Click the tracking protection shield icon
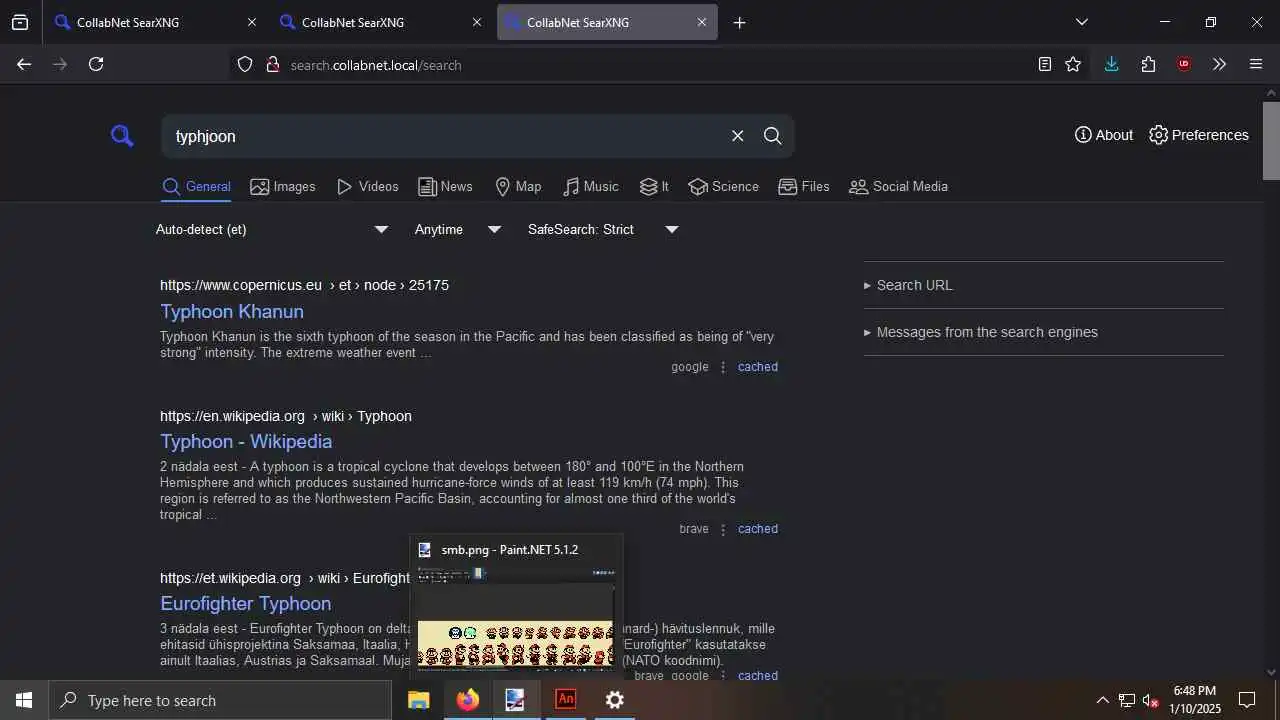The image size is (1280, 720). 245,64
